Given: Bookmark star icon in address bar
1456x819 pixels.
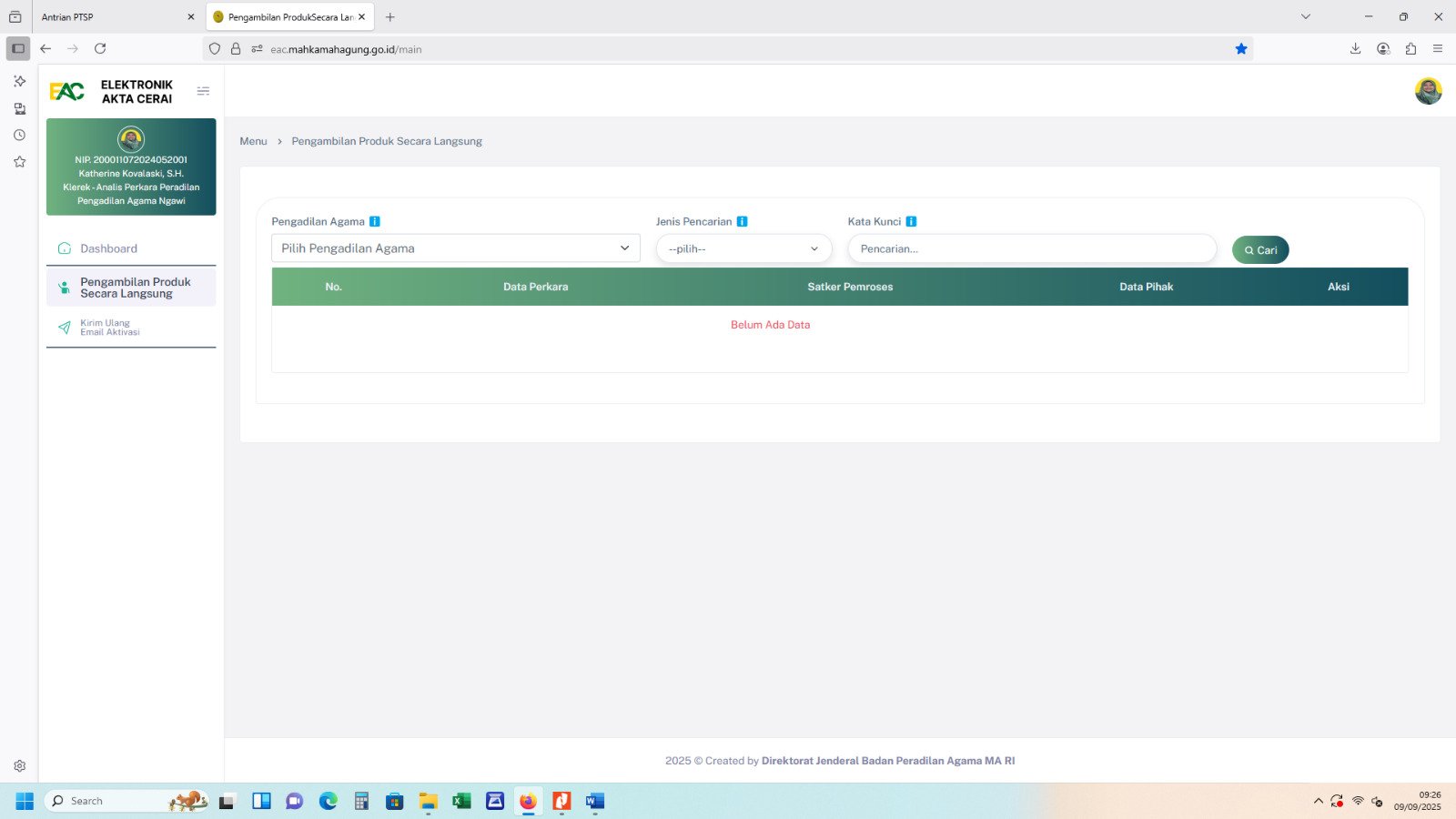Looking at the screenshot, I should 1240,49.
